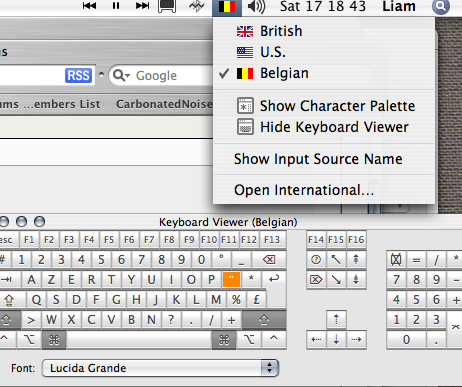Image resolution: width=462 pixels, height=387 pixels.
Task: Click the M key
Action: click(x=216, y=299)
